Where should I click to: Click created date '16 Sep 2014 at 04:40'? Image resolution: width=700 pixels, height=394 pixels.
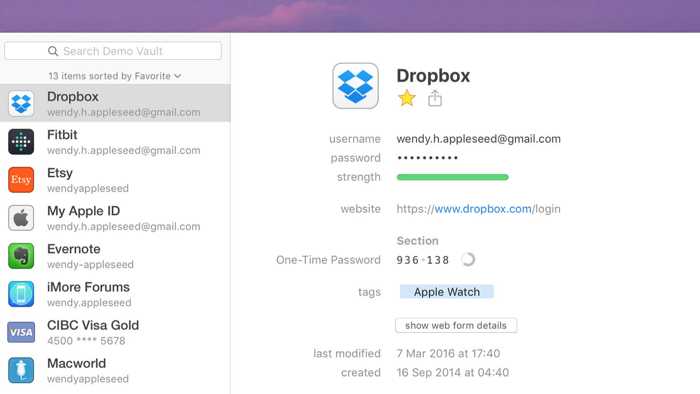pos(453,373)
